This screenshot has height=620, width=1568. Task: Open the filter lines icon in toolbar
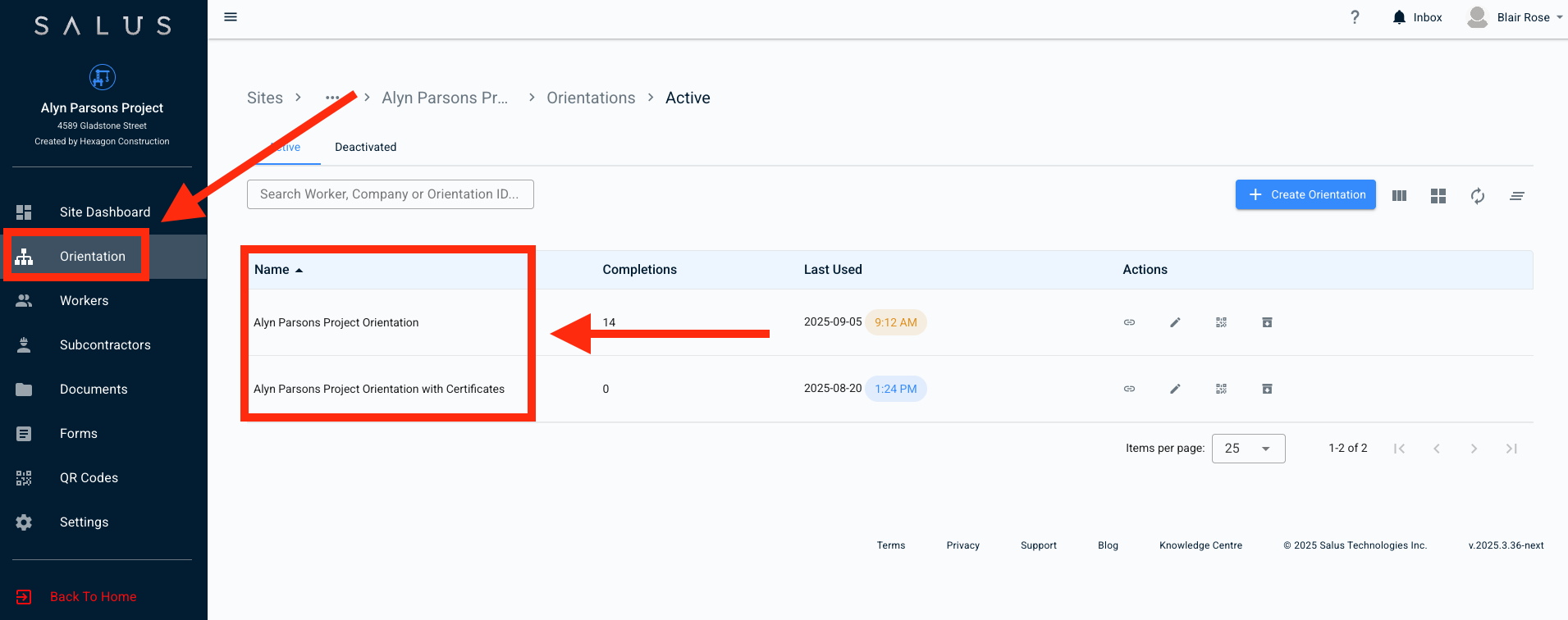[1516, 196]
